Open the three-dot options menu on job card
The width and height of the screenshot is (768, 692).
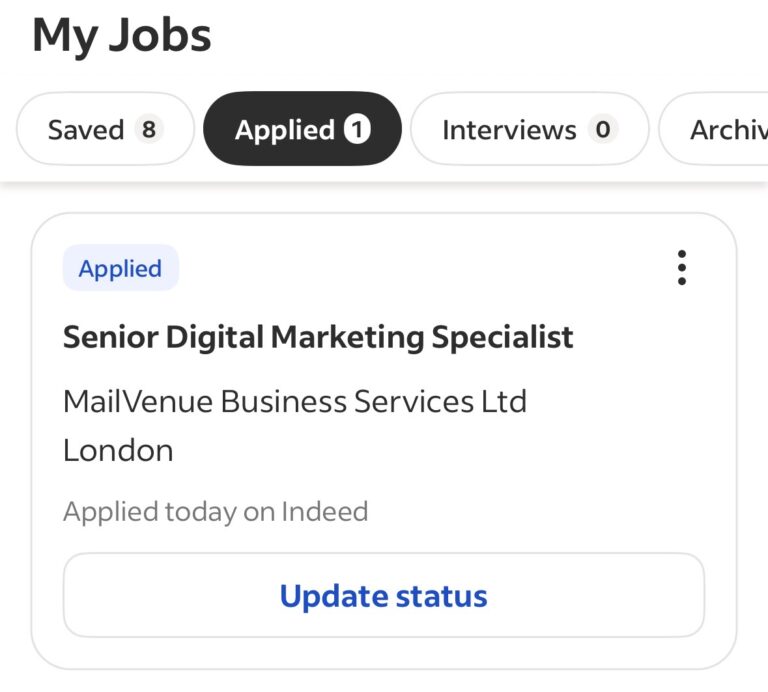(x=682, y=268)
